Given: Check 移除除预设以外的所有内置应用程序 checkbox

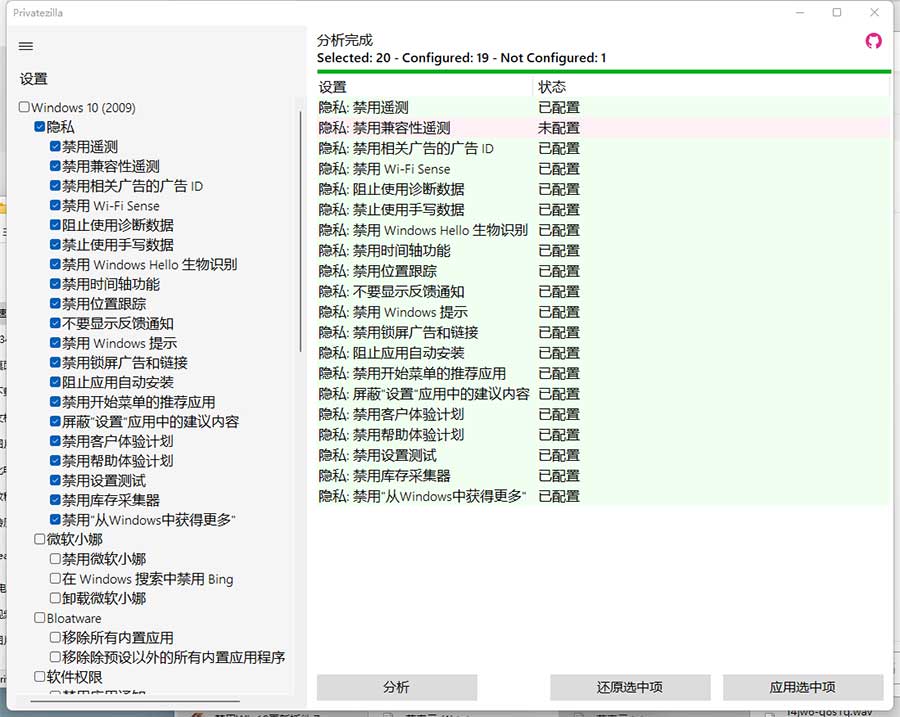Looking at the screenshot, I should tap(55, 657).
